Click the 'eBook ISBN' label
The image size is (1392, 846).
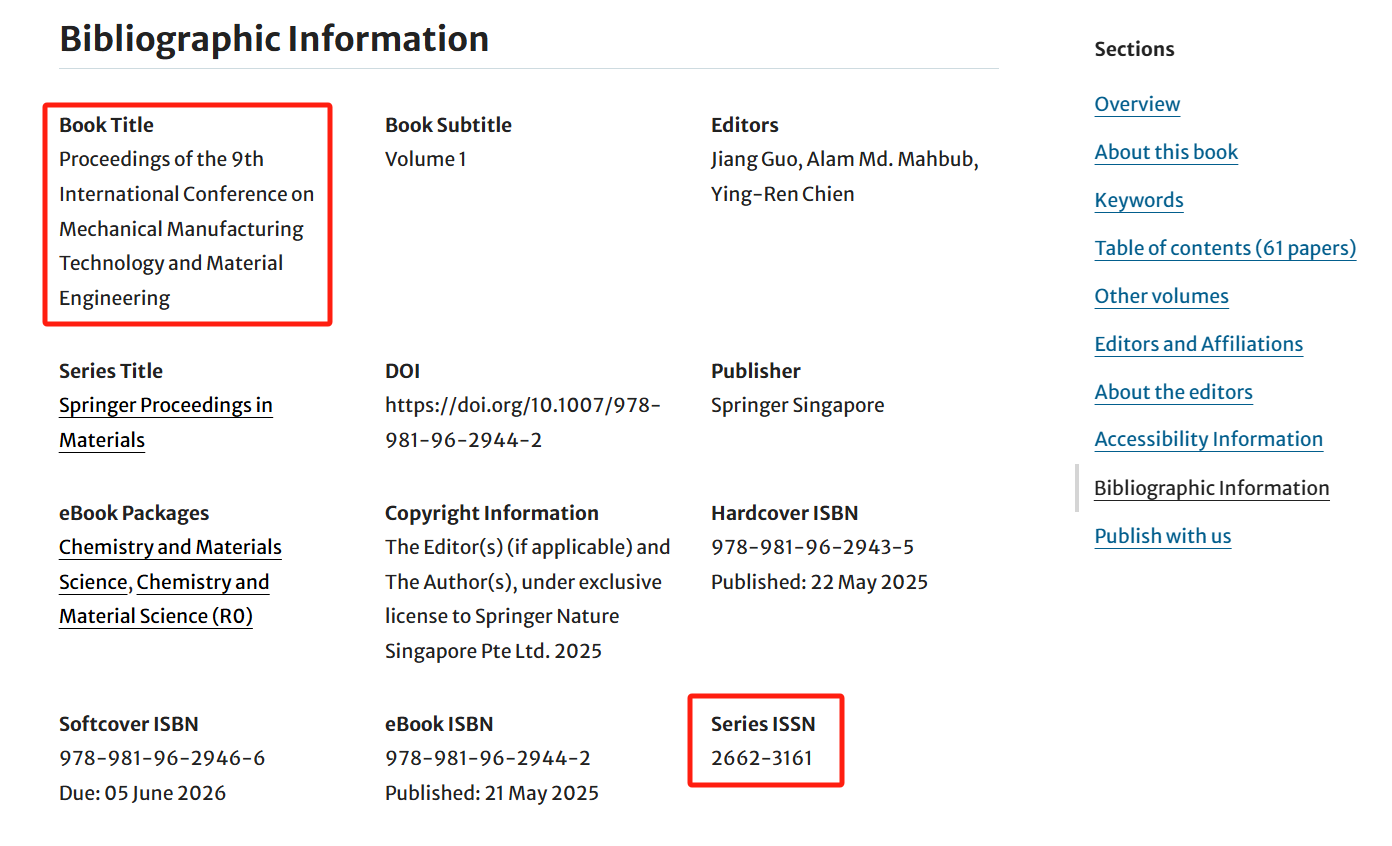(x=439, y=724)
